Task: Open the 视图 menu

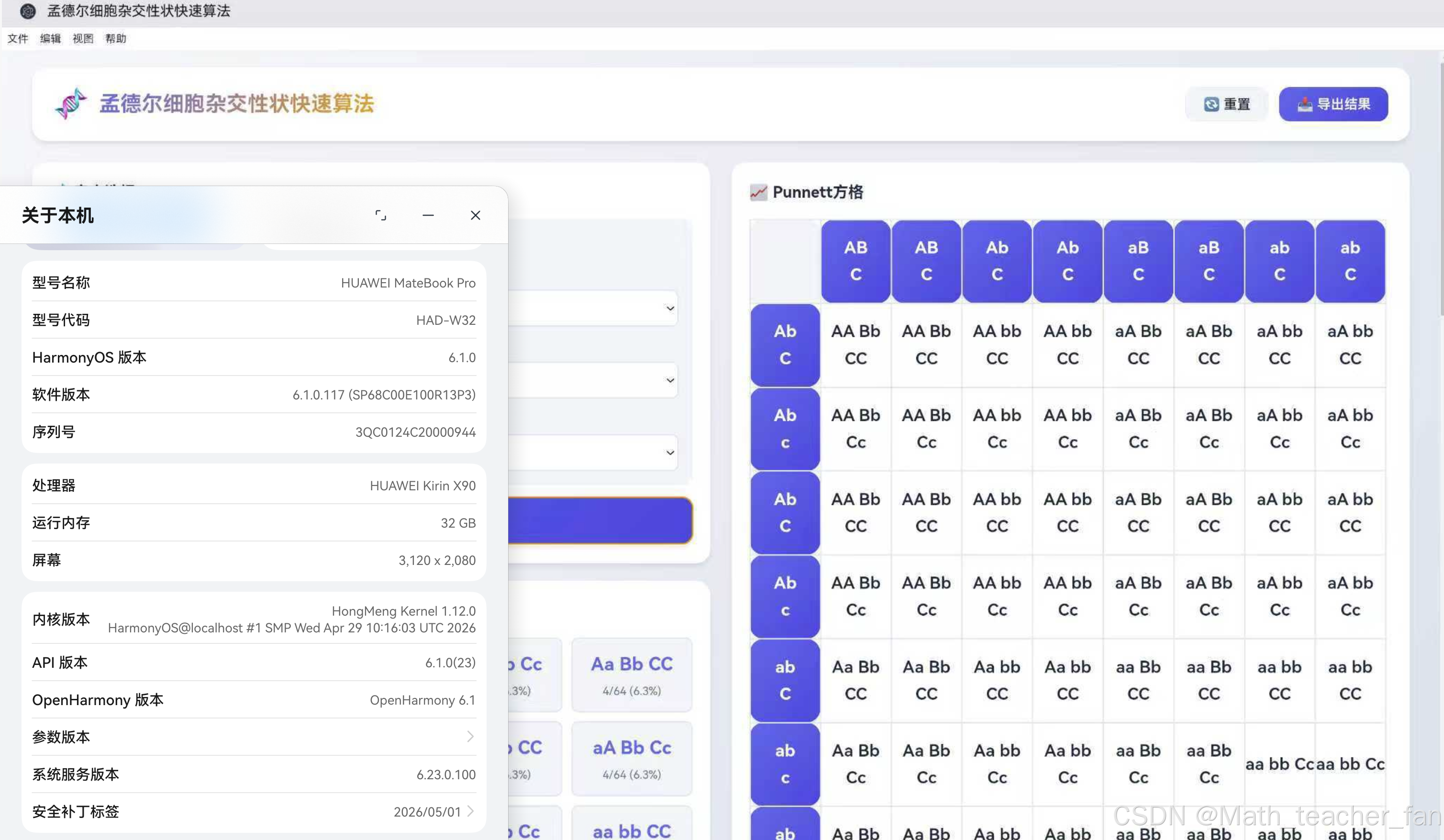Action: [x=83, y=38]
